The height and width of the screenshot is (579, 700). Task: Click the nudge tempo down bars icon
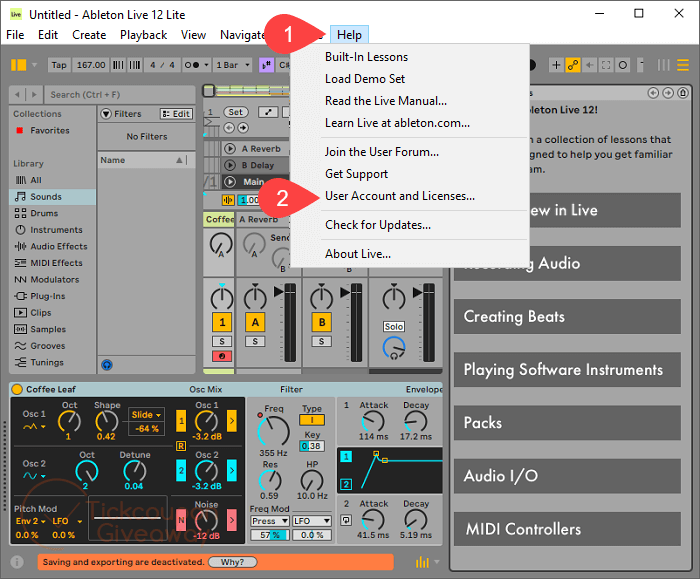[118, 65]
